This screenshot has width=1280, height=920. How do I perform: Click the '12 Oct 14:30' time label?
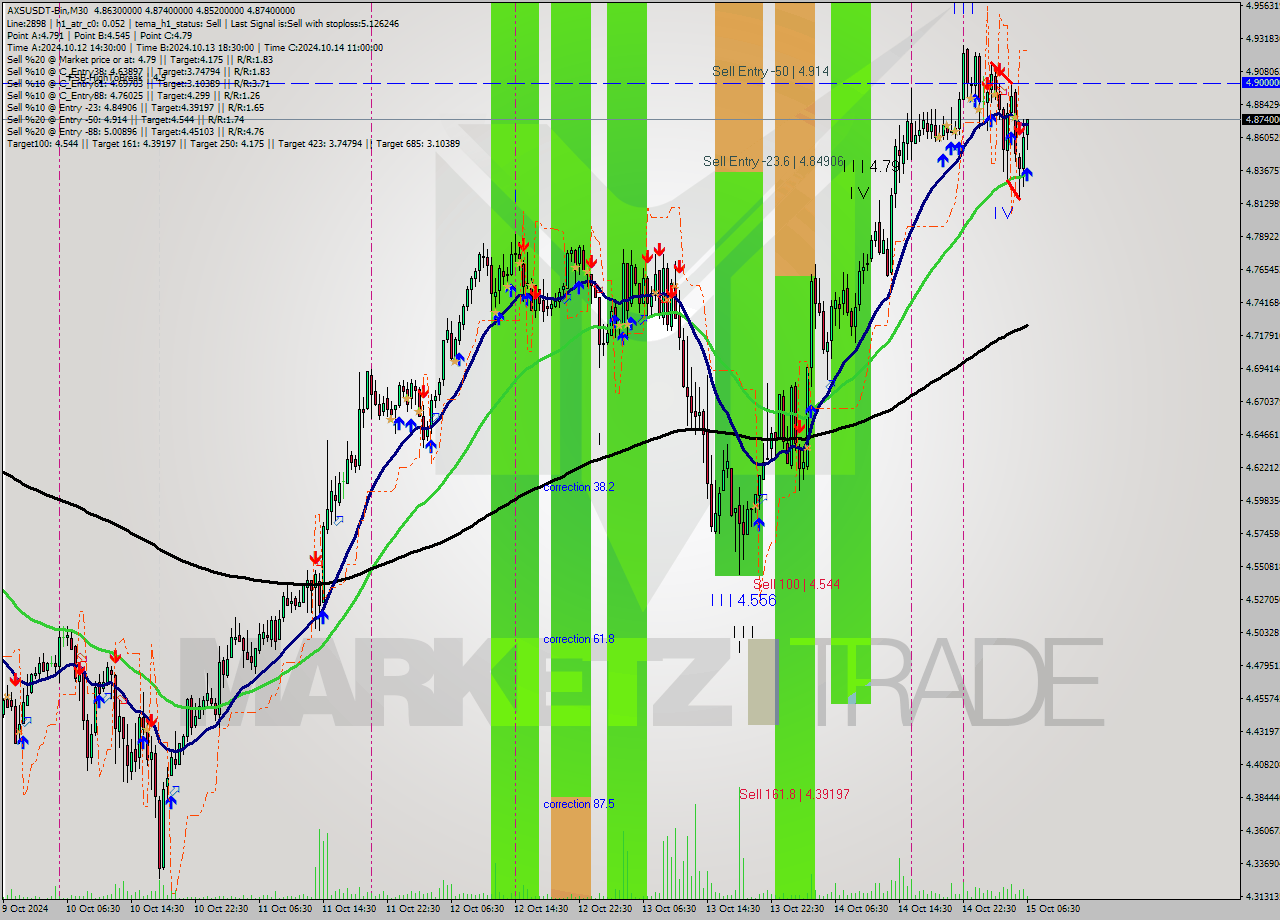coord(540,909)
